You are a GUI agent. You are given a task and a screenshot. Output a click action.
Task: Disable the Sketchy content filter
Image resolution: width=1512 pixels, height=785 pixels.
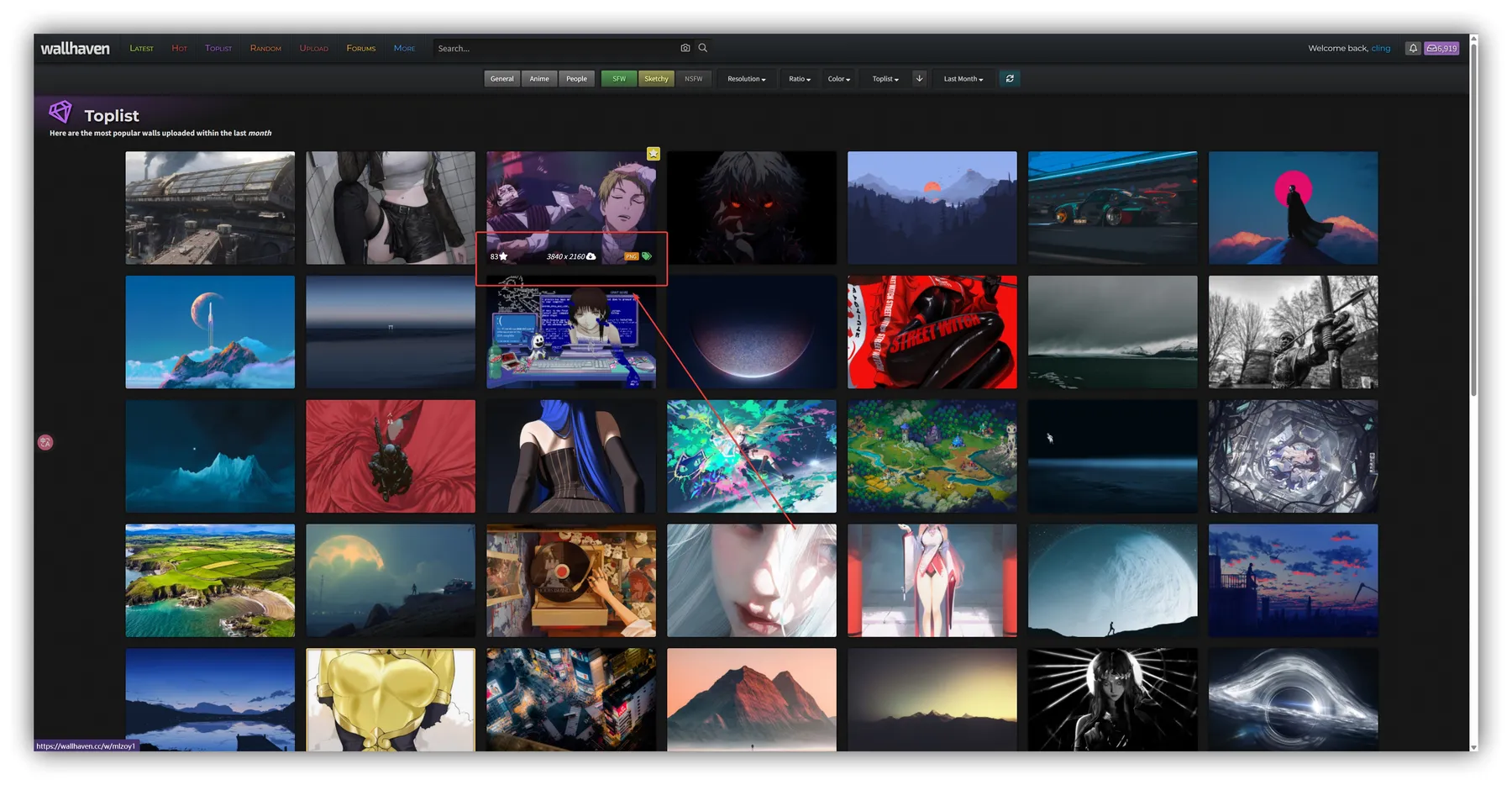(656, 78)
